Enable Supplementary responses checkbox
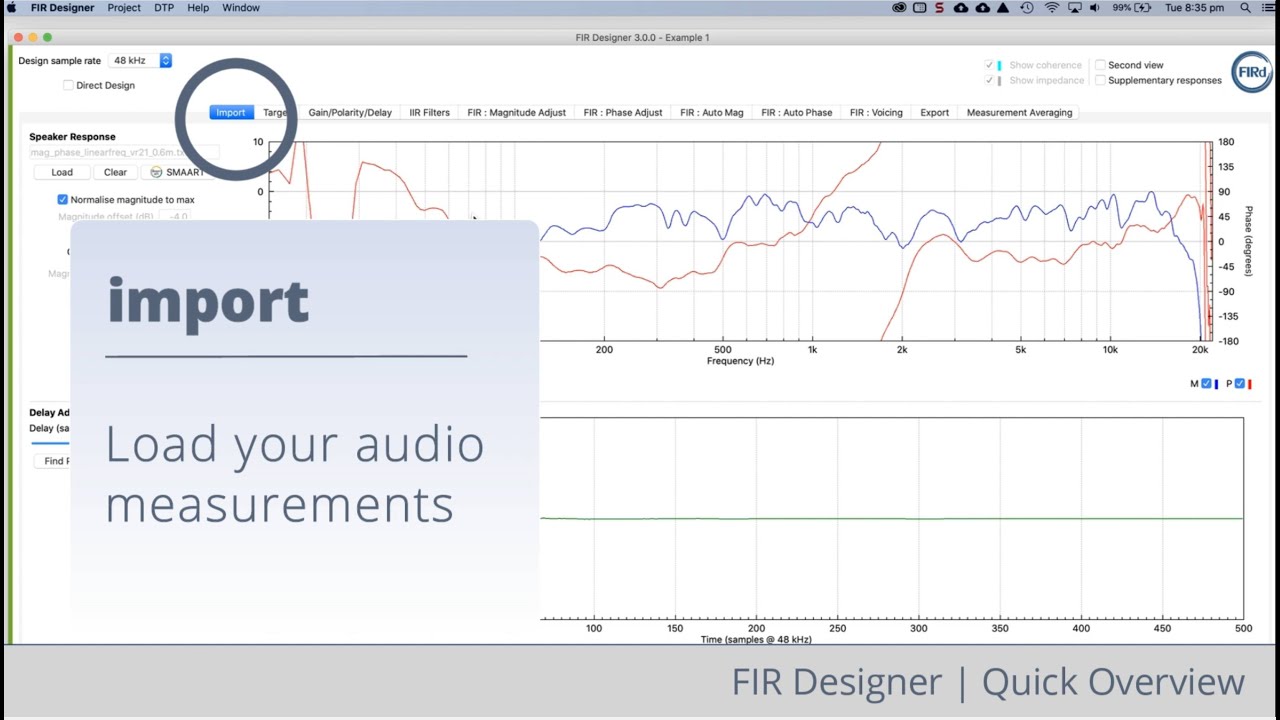The height and width of the screenshot is (720, 1280). click(x=1100, y=80)
